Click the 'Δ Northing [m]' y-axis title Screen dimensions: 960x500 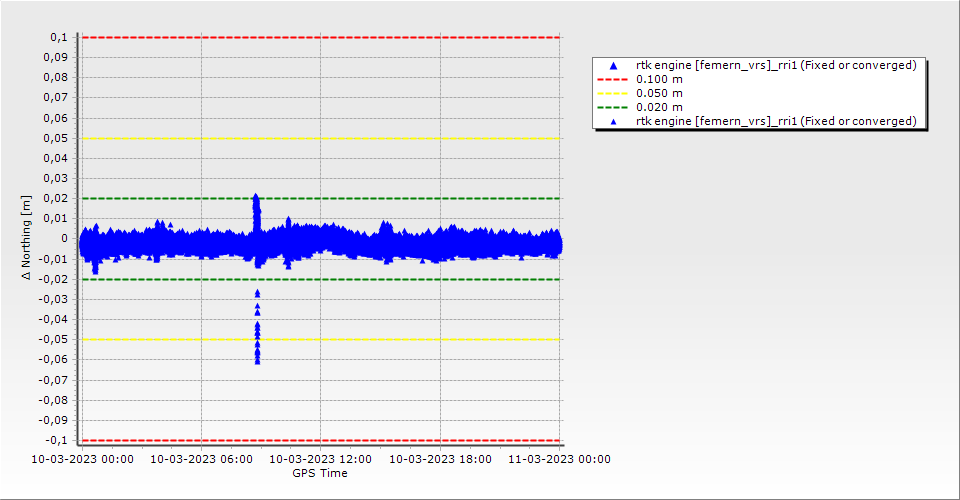(x=27, y=238)
